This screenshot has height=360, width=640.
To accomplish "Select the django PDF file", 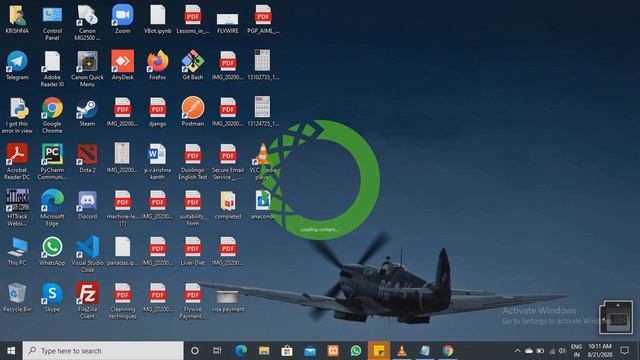I will (158, 112).
